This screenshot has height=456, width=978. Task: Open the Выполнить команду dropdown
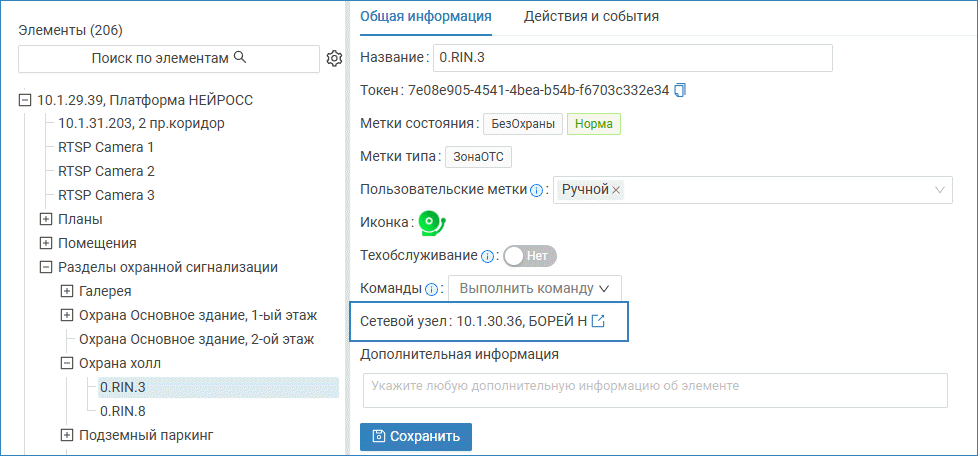pyautogui.click(x=534, y=289)
